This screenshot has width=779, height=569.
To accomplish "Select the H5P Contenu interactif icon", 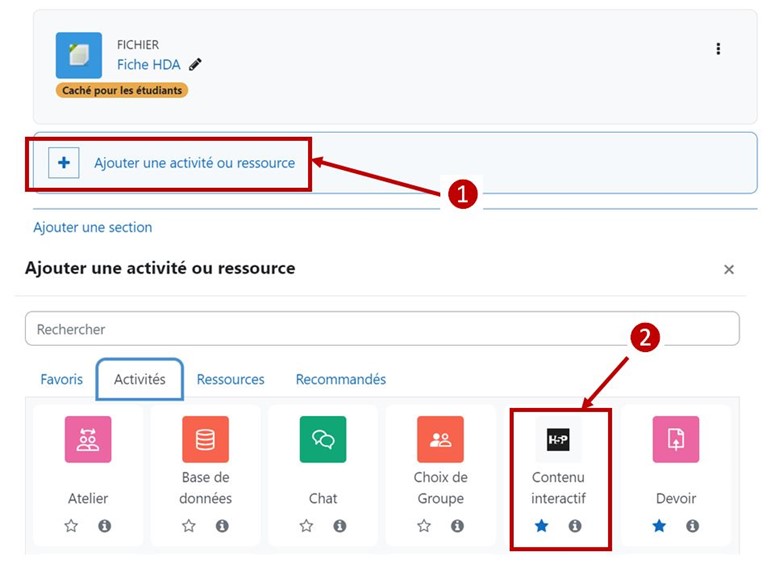I will click(x=558, y=440).
